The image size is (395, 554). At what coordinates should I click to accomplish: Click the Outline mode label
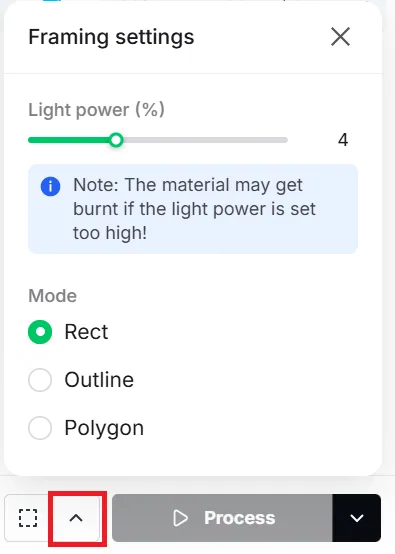pyautogui.click(x=99, y=380)
